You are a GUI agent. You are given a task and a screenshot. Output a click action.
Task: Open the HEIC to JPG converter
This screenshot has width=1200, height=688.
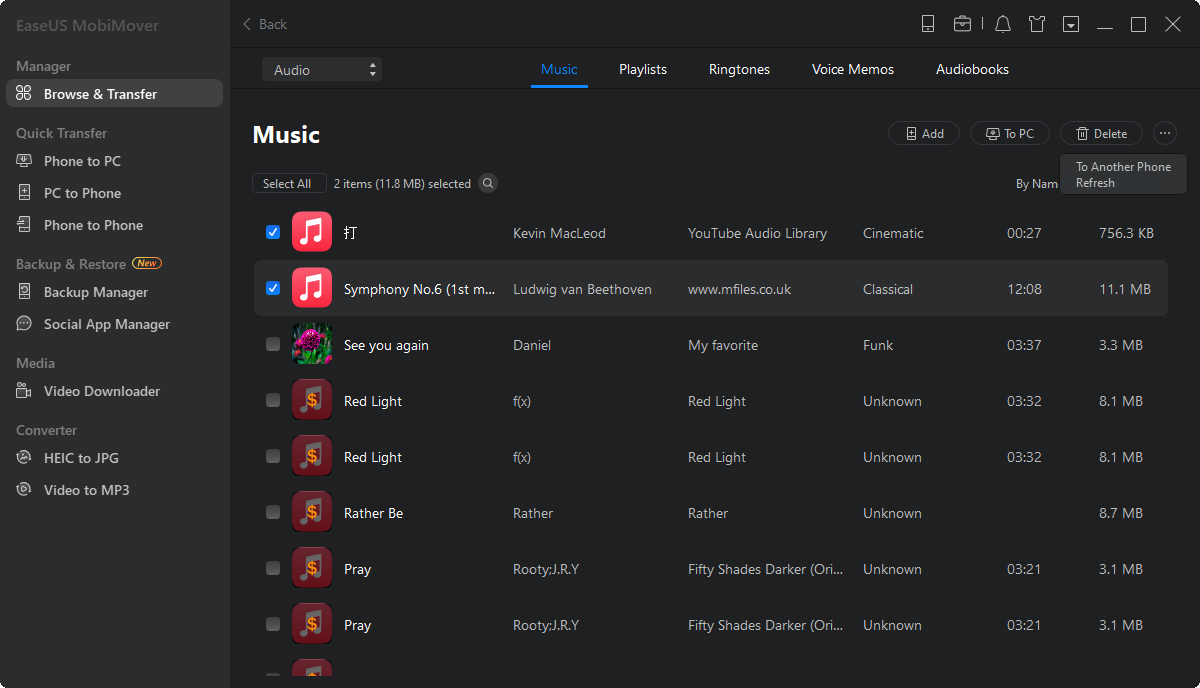[x=81, y=458]
